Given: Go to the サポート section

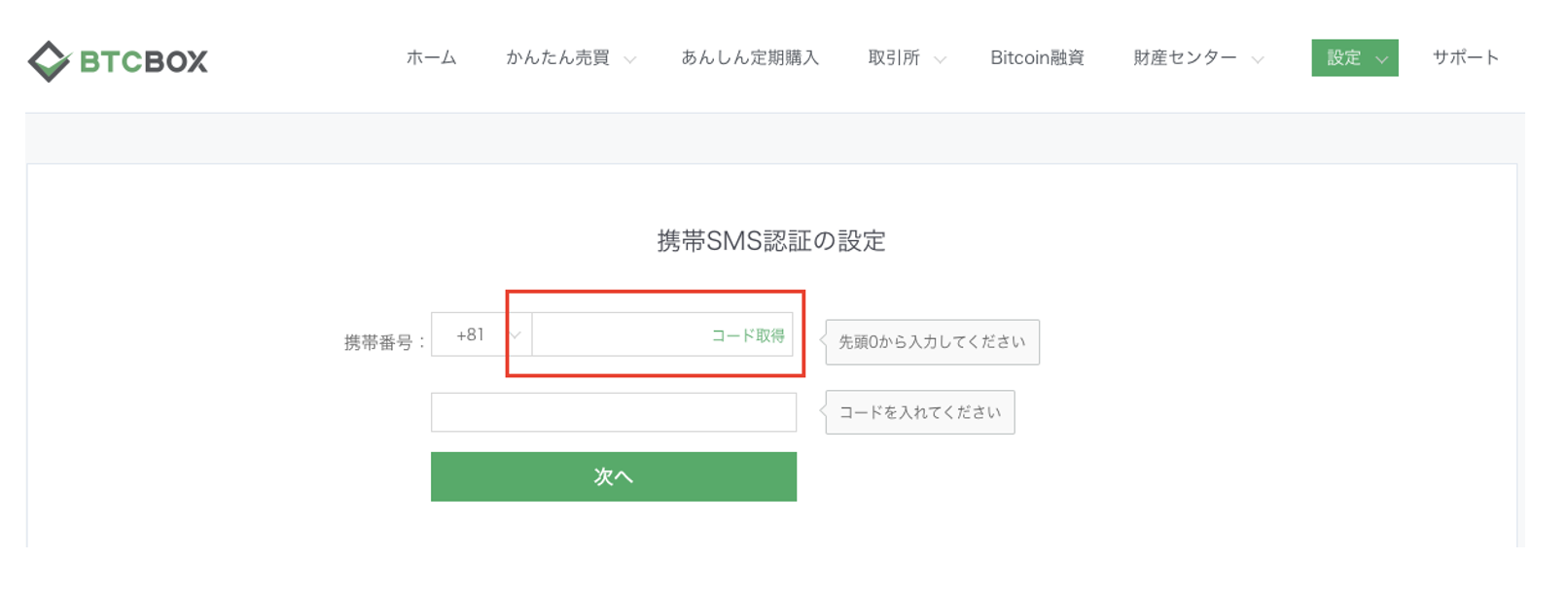Looking at the screenshot, I should pyautogui.click(x=1465, y=58).
